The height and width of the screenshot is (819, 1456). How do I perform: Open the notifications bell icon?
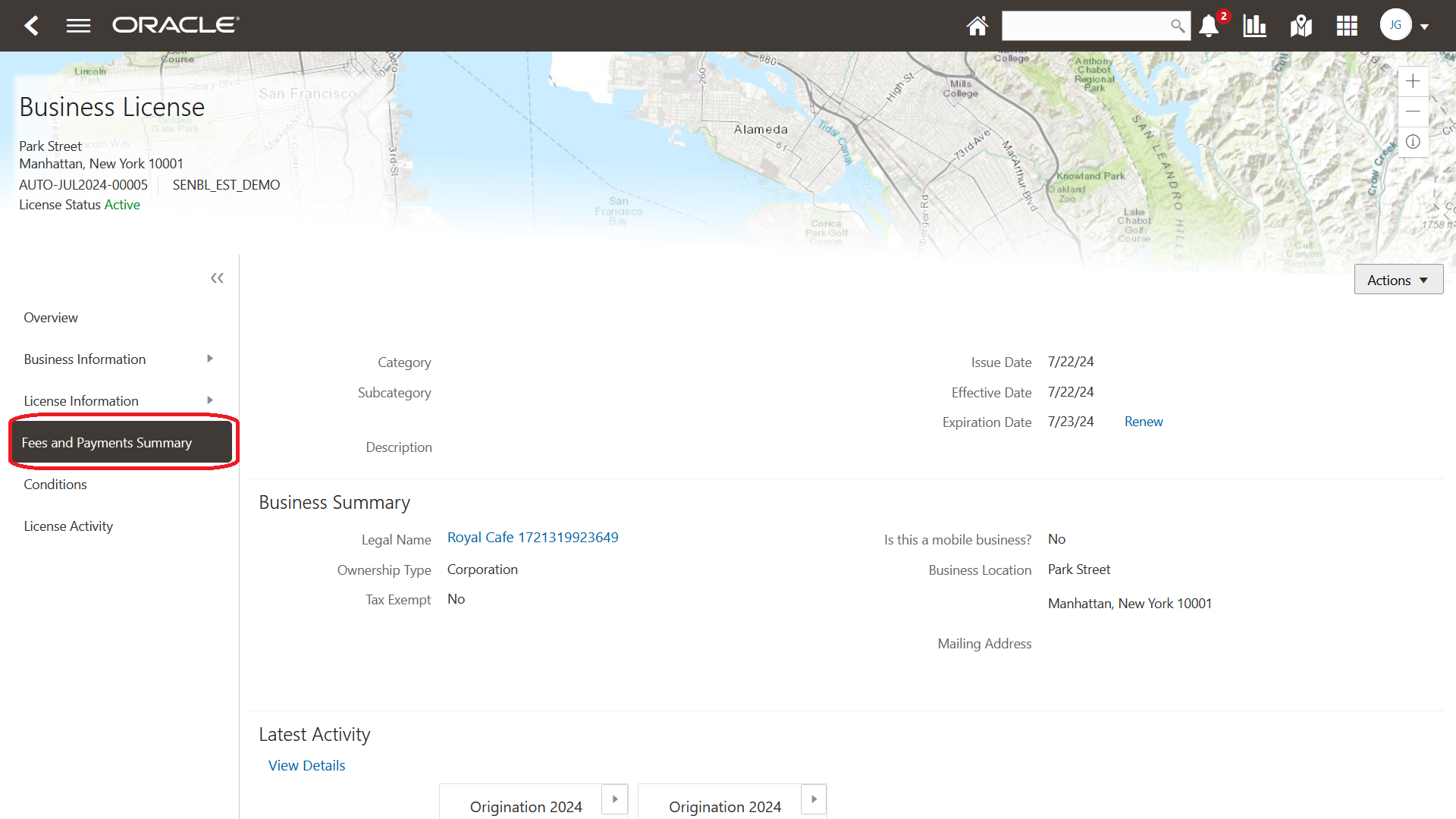1210,24
